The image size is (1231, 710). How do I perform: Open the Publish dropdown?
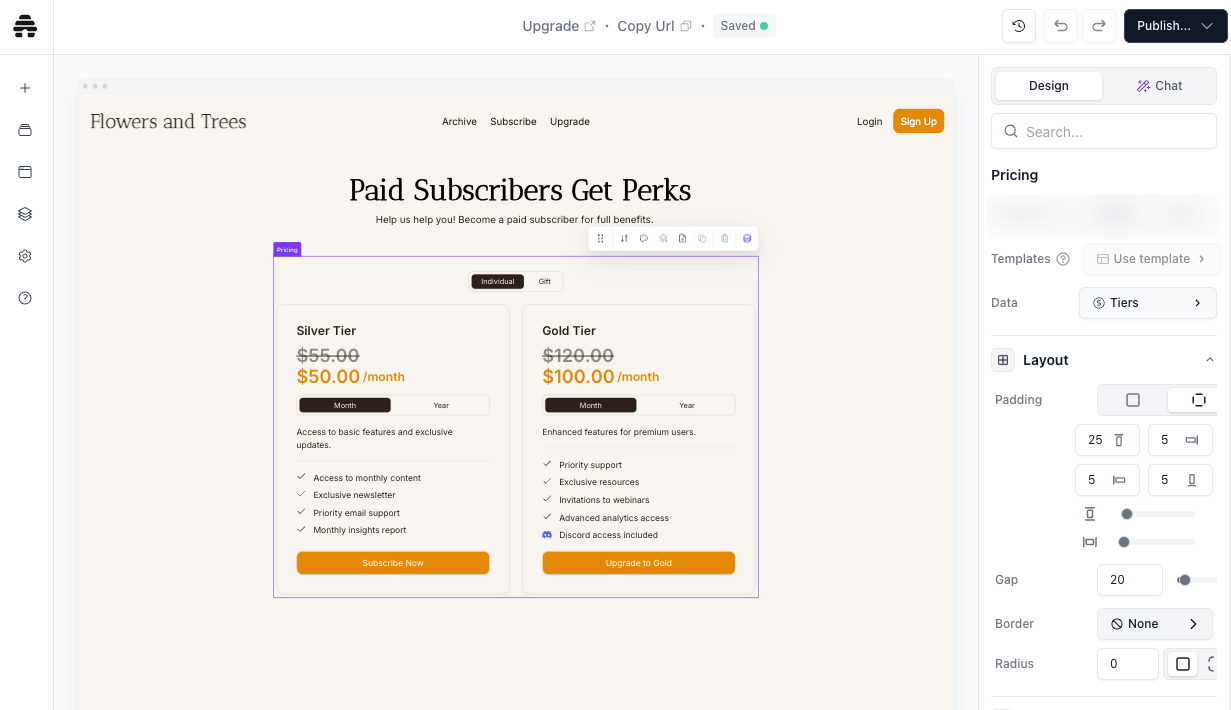(1175, 26)
